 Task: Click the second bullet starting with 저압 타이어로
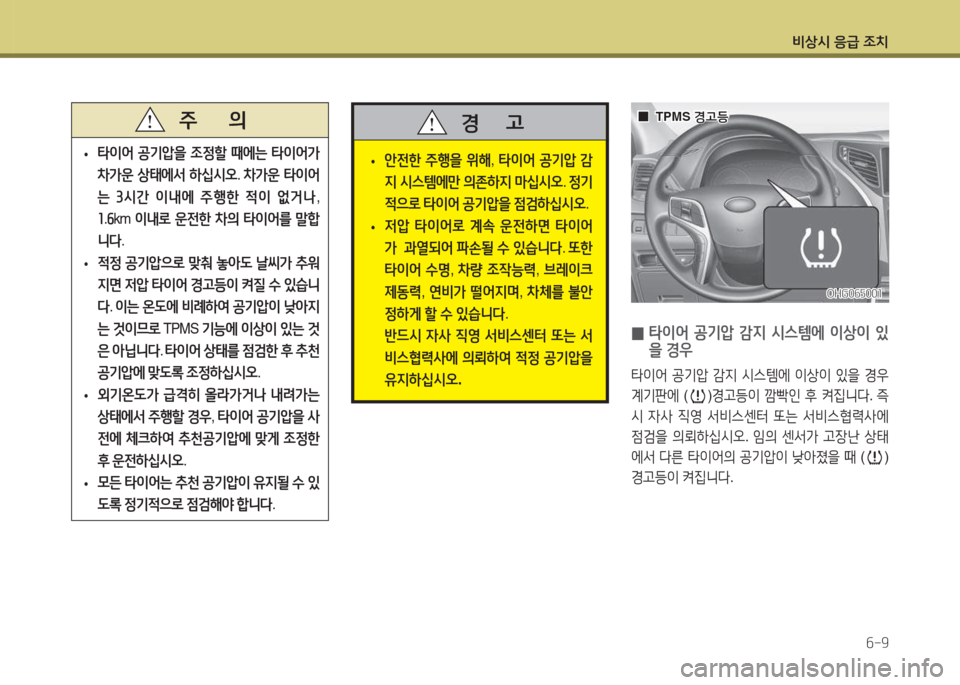pyautogui.click(x=371, y=225)
